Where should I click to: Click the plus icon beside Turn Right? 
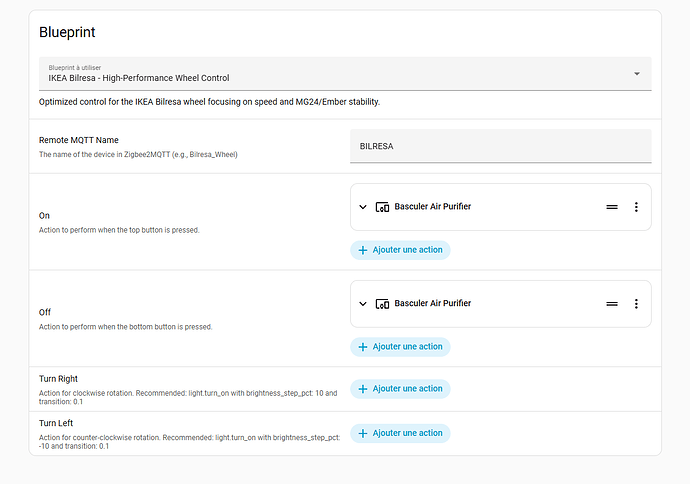363,389
